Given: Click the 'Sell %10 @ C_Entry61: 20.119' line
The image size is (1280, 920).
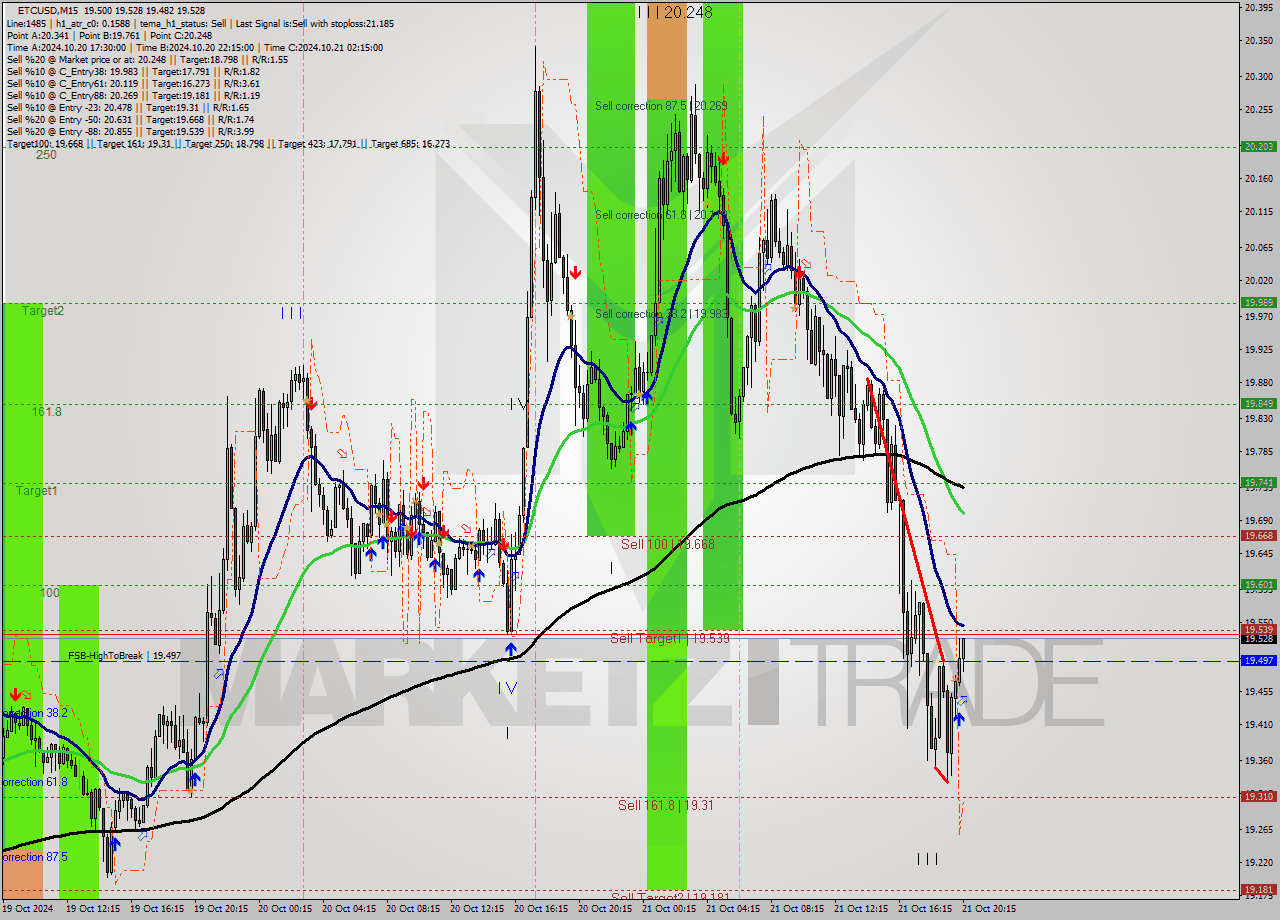Looking at the screenshot, I should [133, 83].
